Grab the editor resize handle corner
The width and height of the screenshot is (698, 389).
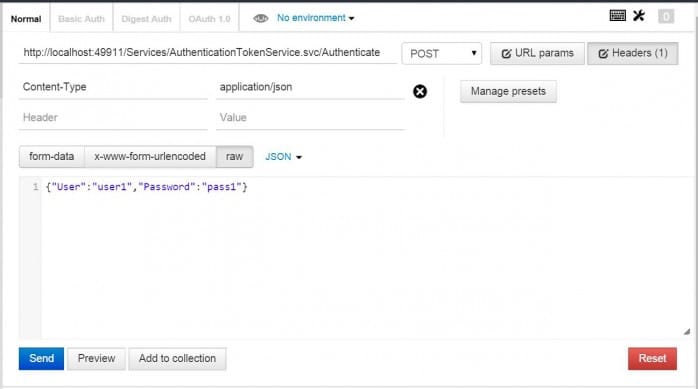[x=687, y=332]
